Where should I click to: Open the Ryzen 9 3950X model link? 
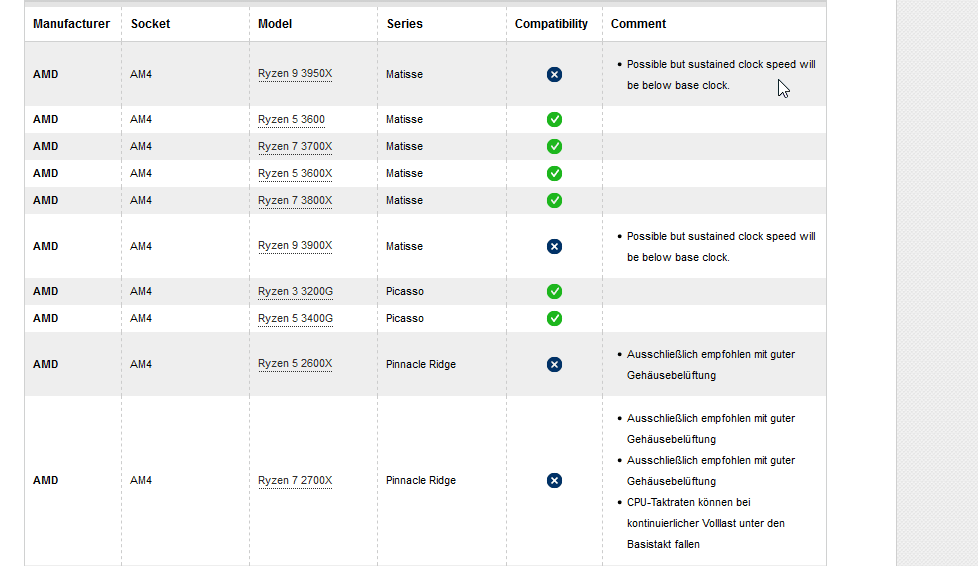point(295,74)
